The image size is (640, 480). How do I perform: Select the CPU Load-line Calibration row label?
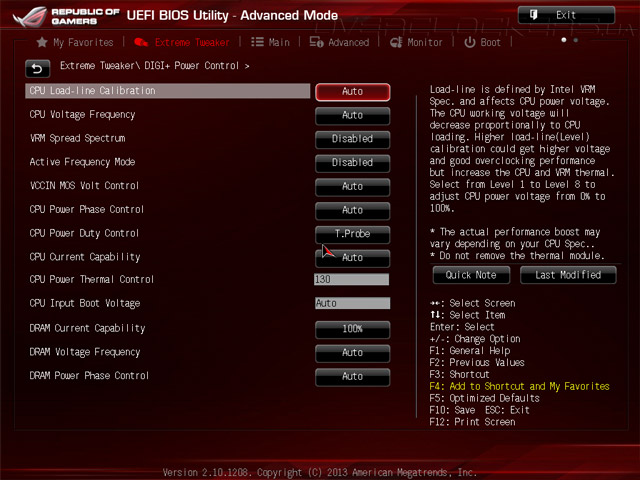tap(168, 91)
